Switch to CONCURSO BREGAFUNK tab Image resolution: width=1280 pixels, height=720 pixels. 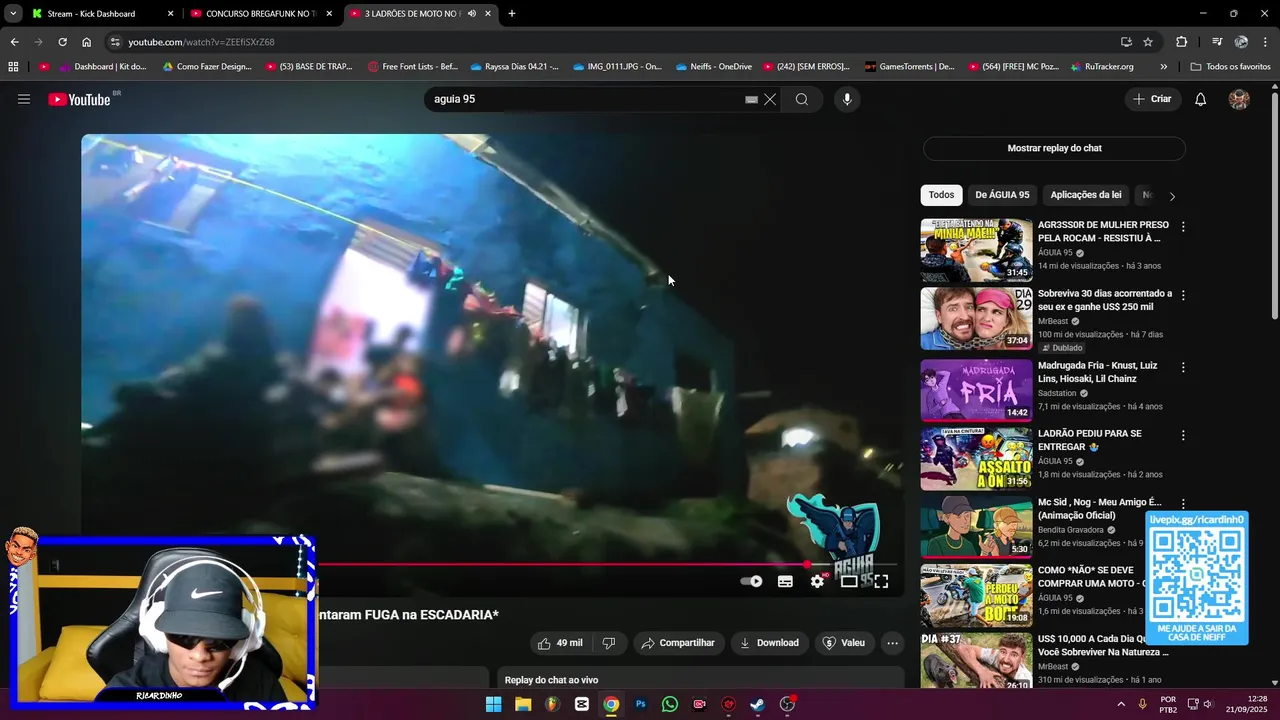261,14
